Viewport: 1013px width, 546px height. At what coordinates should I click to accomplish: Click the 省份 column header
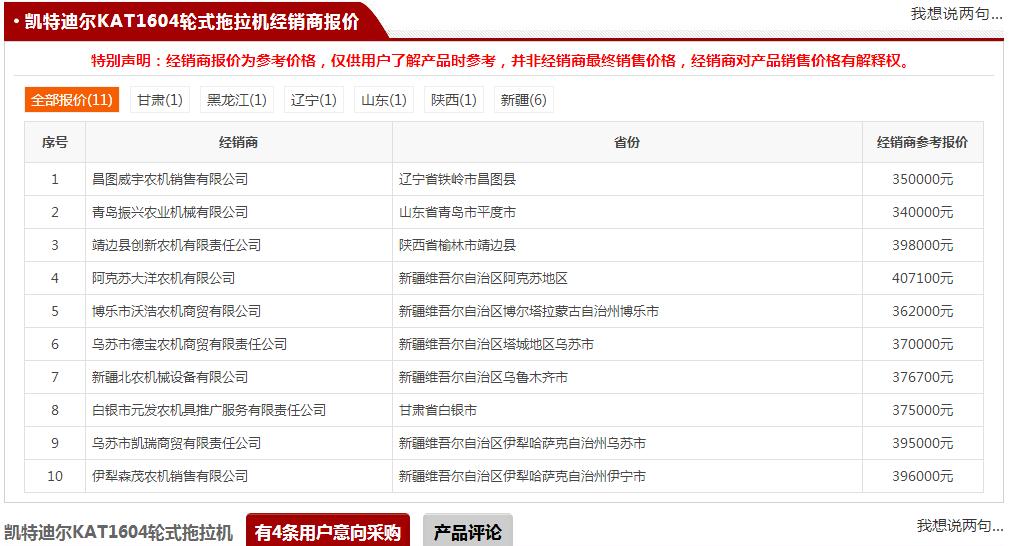[627, 142]
